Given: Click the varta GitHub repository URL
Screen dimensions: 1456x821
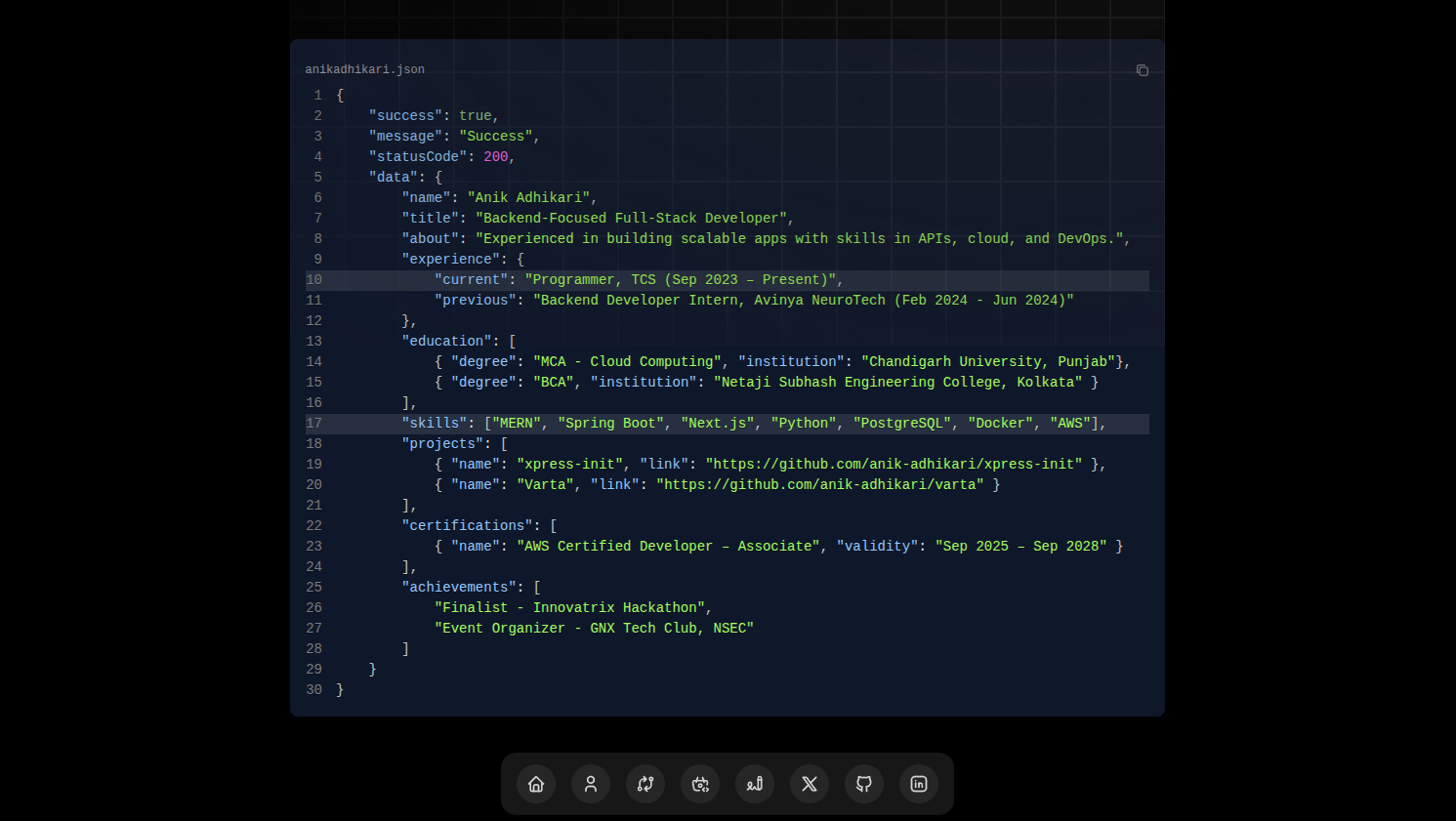Looking at the screenshot, I should click(x=820, y=485).
